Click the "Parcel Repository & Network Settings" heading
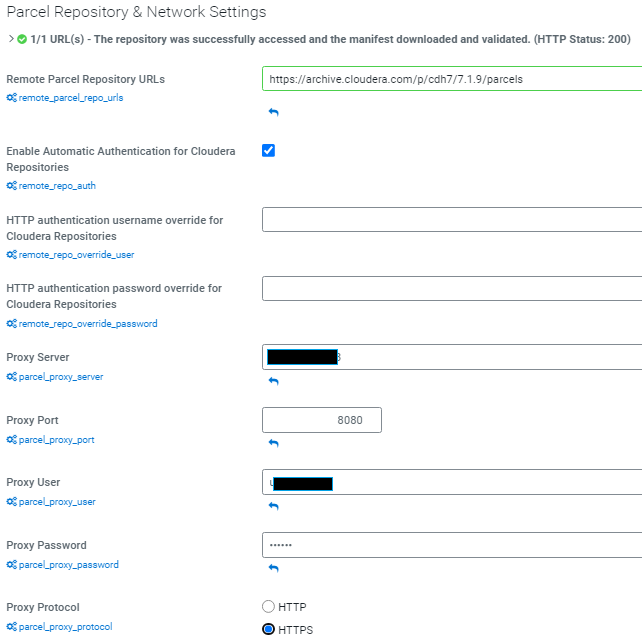This screenshot has width=642, height=641. click(136, 12)
